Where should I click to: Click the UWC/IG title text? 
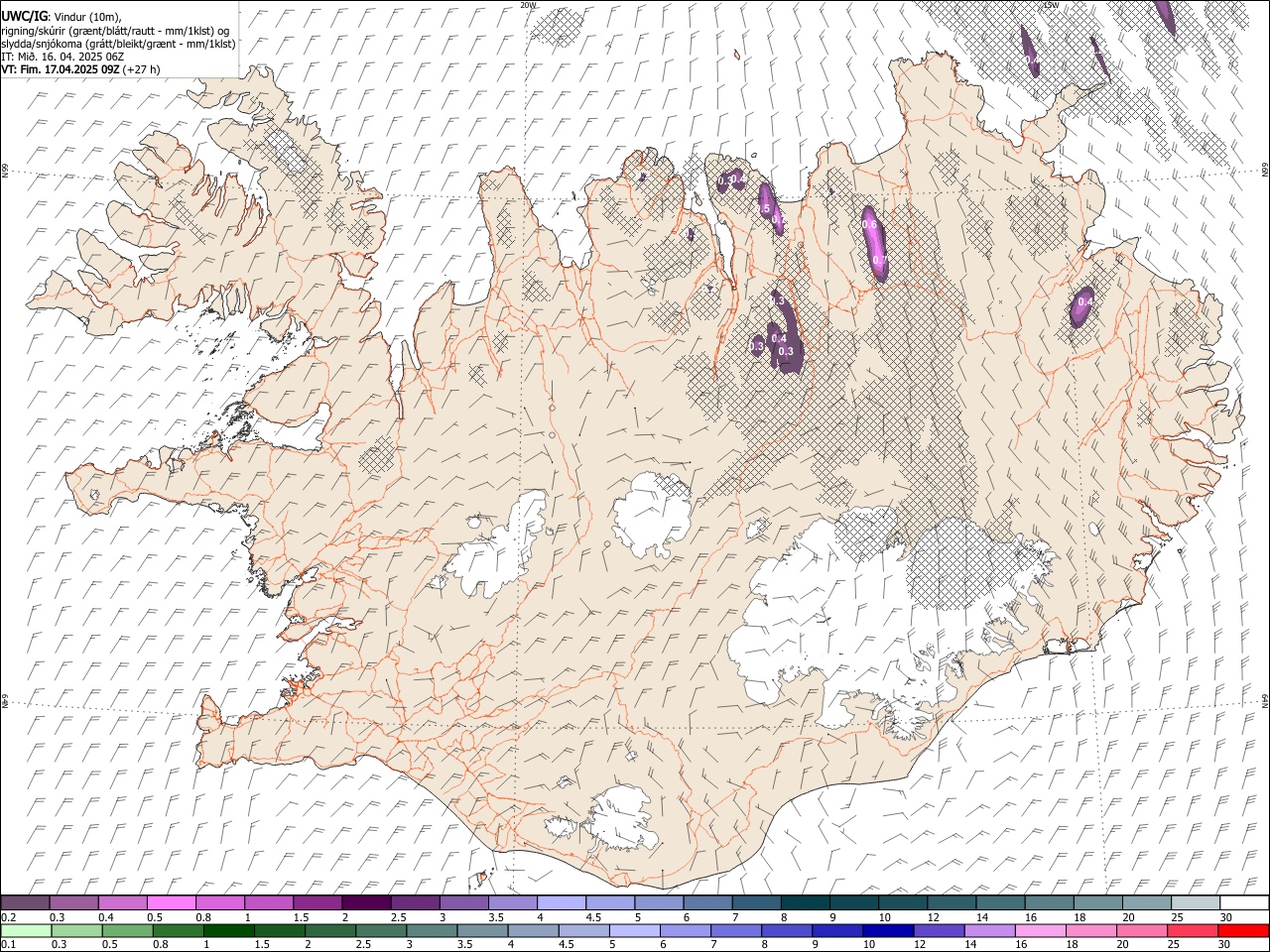23,15
